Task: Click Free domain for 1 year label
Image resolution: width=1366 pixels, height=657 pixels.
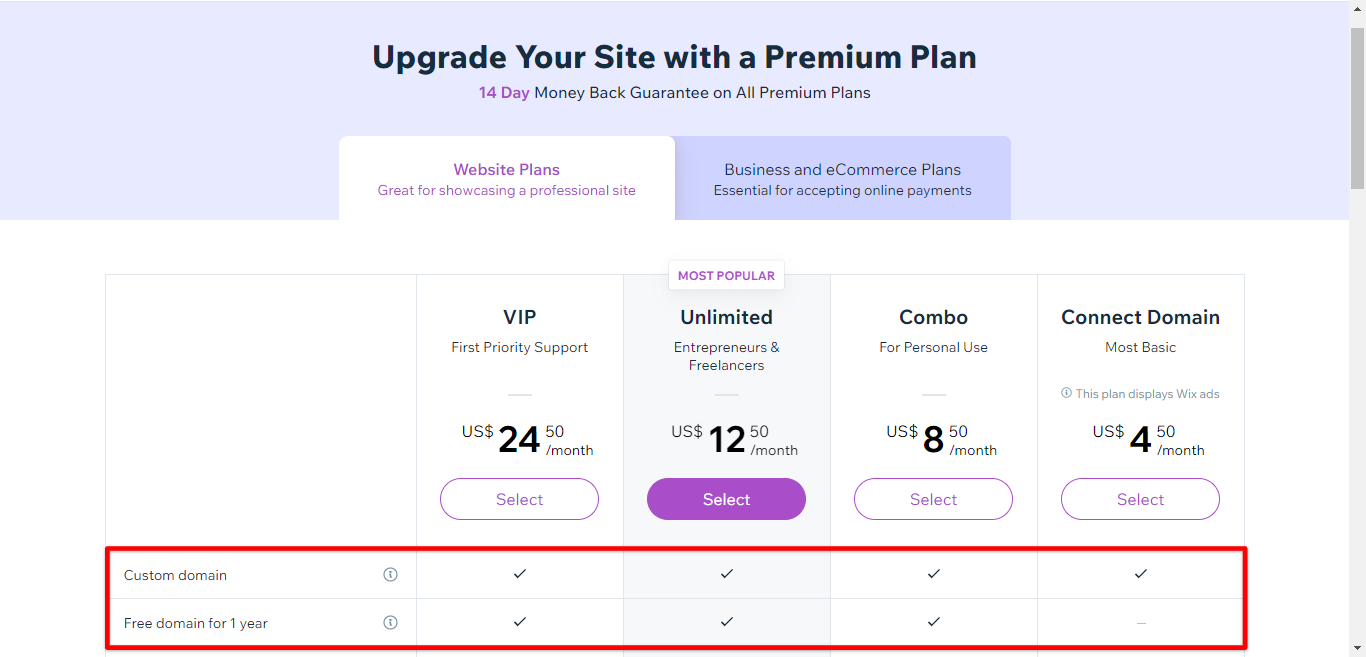Action: [x=196, y=623]
